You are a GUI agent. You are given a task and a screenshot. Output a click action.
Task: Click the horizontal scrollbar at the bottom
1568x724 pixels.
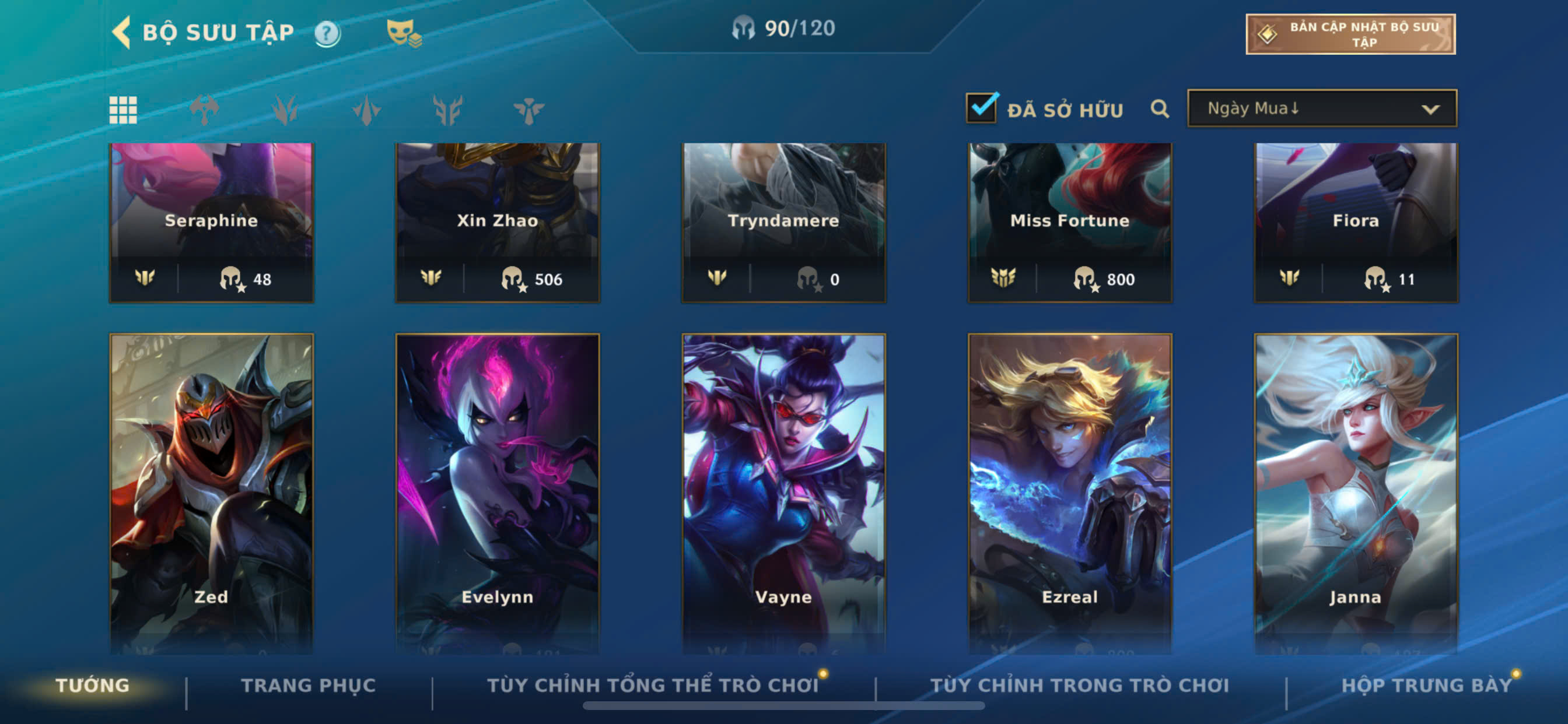click(783, 706)
